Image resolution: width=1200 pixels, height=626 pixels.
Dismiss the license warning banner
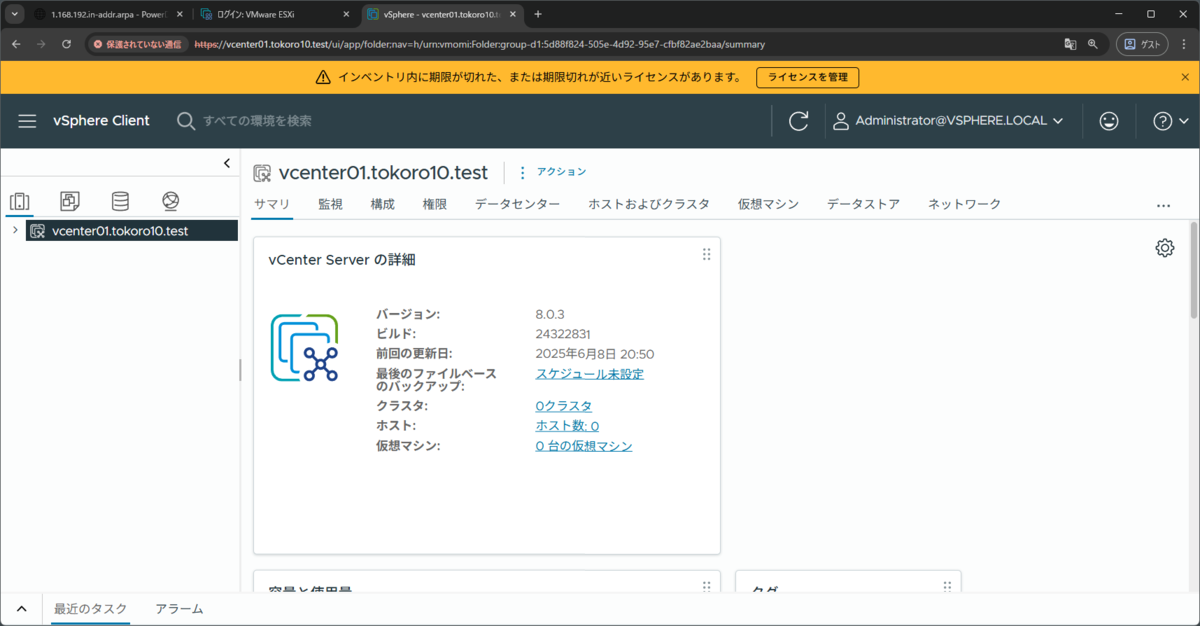pyautogui.click(x=1185, y=77)
